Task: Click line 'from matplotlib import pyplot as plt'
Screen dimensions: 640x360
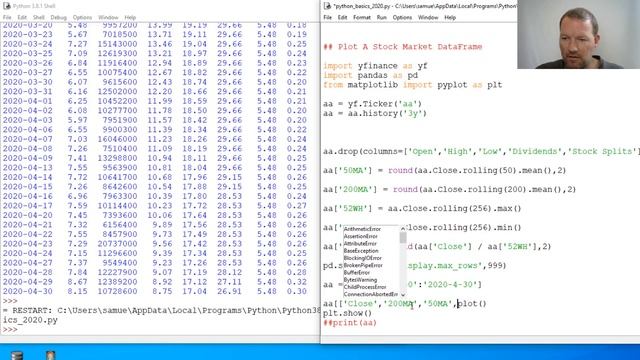Action: click(x=412, y=85)
